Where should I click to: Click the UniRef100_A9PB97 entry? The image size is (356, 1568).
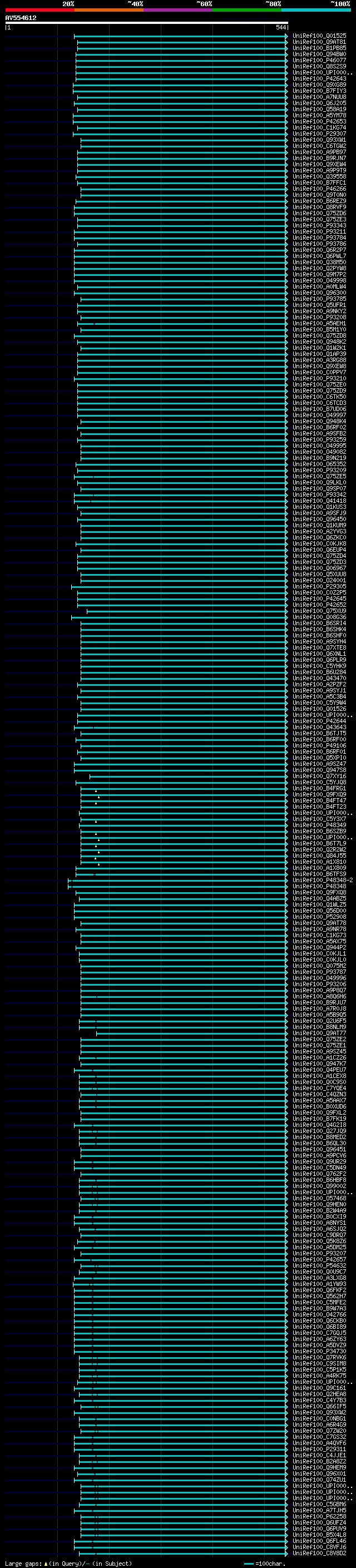(319, 151)
